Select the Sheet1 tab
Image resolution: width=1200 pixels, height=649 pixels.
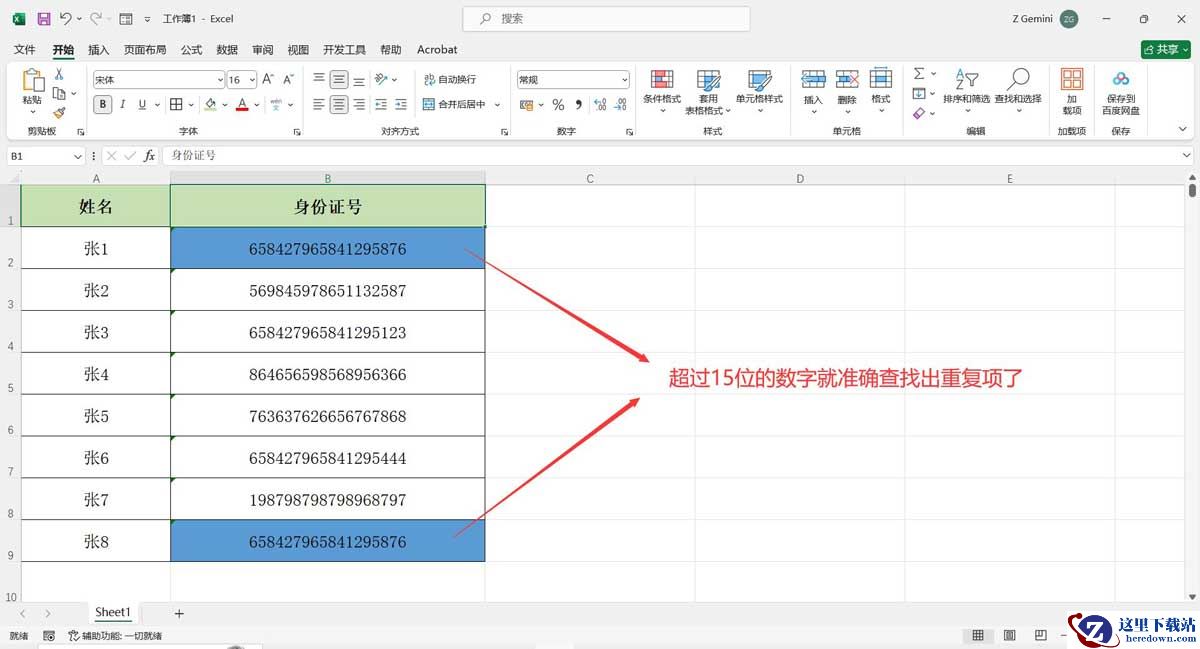tap(113, 612)
